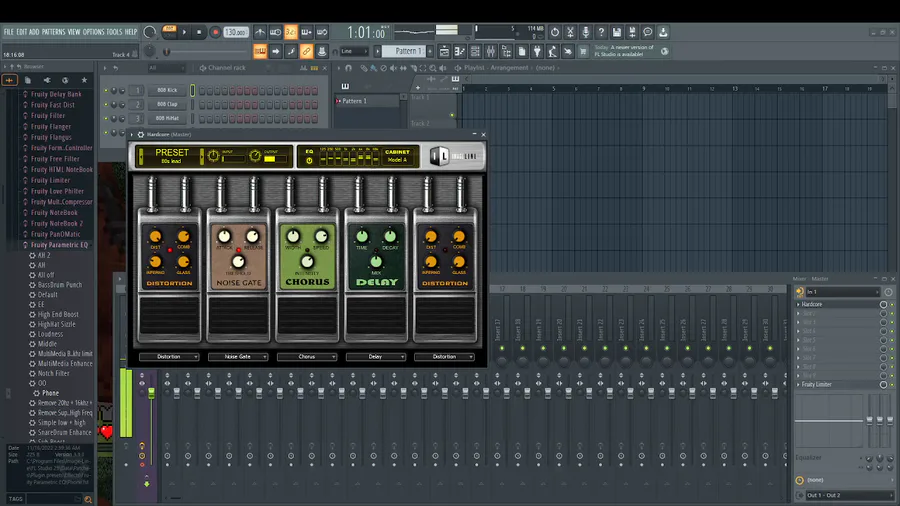The width and height of the screenshot is (900, 506).
Task: Mute the 808 Clap channel LED
Action: pos(106,104)
